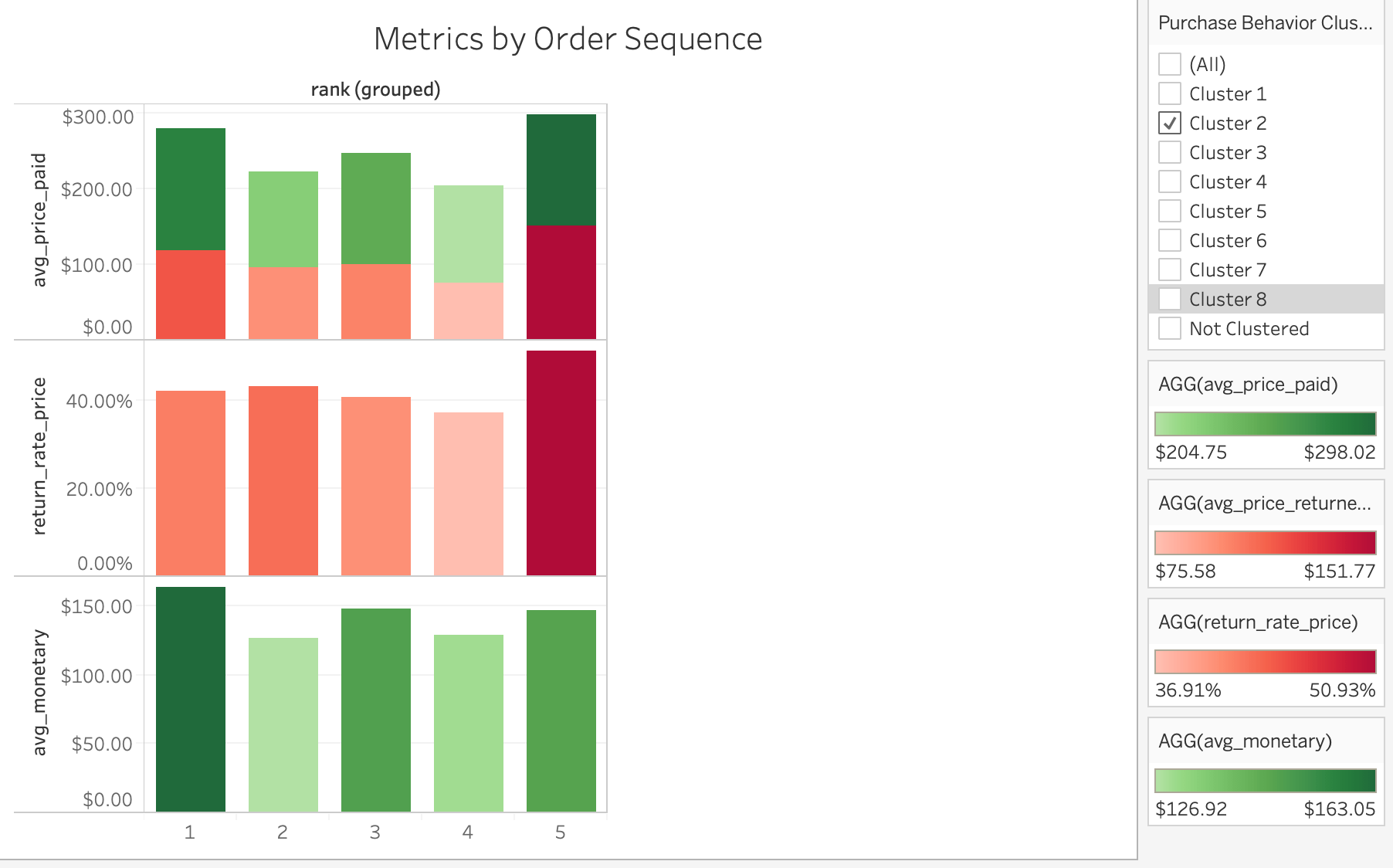Check the (All) clusters checkbox
This screenshot has width=1393, height=868.
1168,65
